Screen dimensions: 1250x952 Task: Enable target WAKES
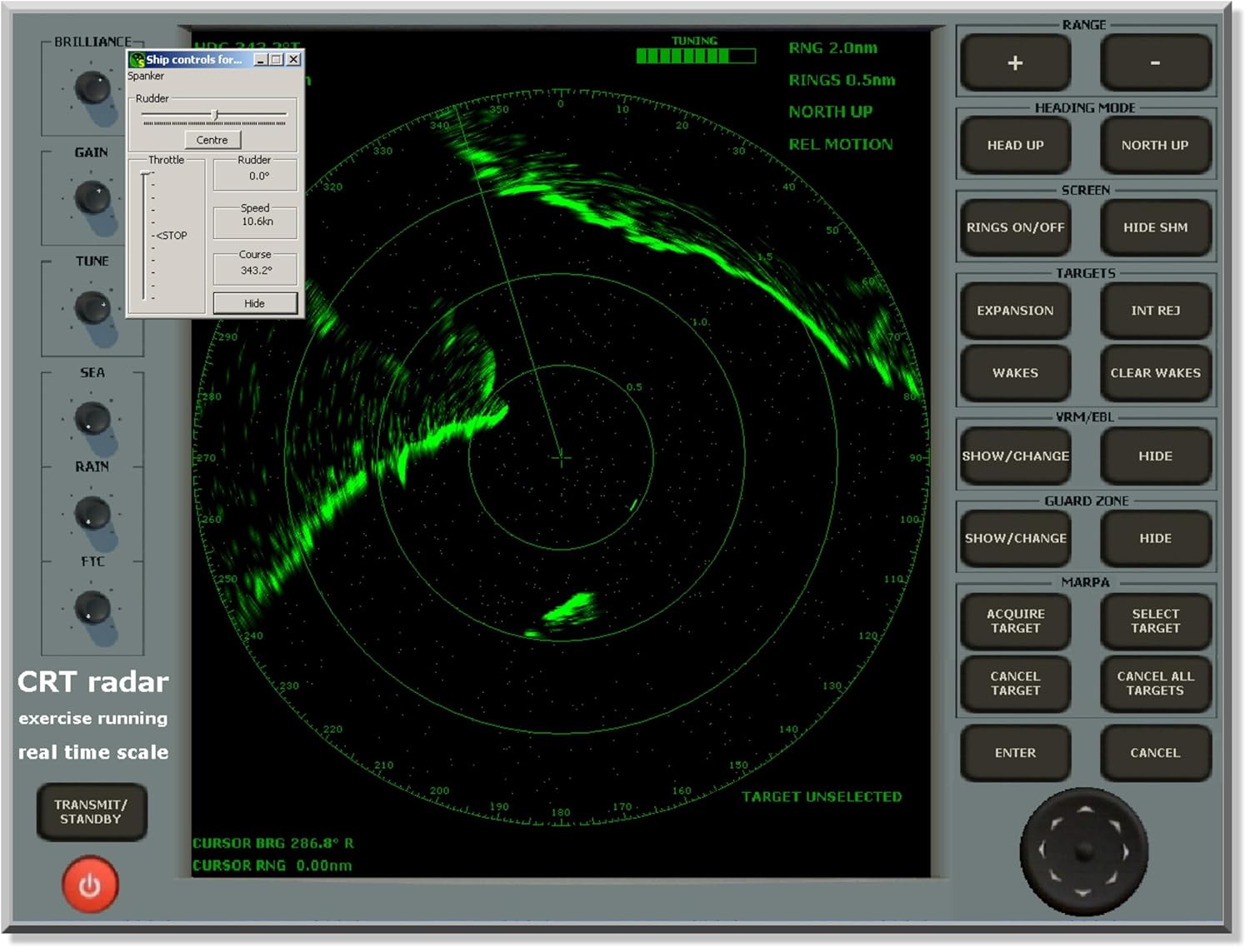tap(1014, 373)
